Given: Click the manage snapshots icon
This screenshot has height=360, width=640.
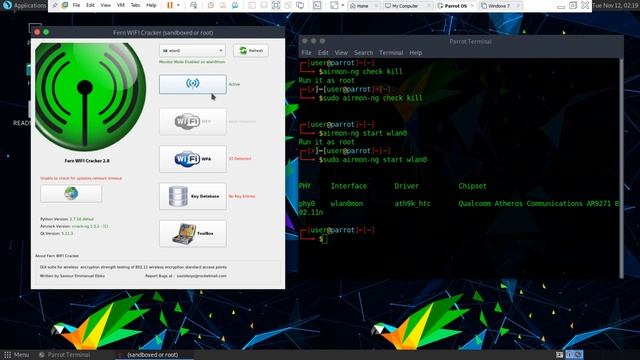Looking at the screenshot, I should click(235, 5).
